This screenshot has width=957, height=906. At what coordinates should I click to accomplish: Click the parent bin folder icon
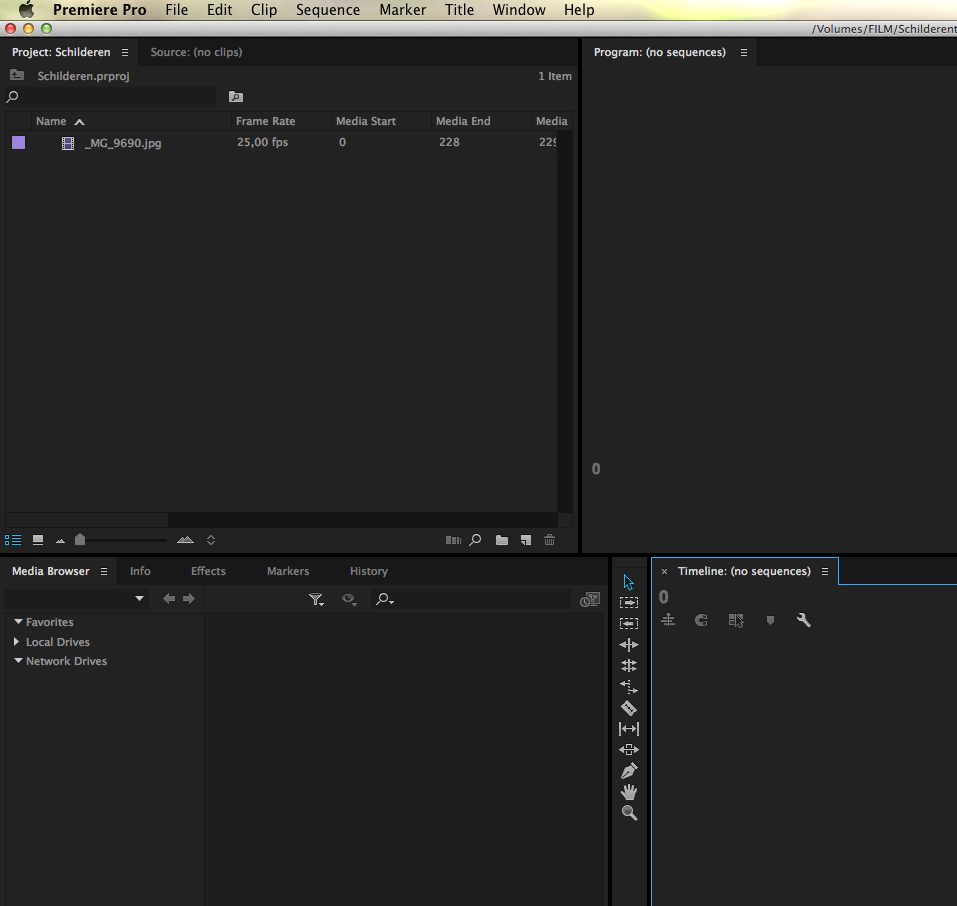tap(17, 75)
